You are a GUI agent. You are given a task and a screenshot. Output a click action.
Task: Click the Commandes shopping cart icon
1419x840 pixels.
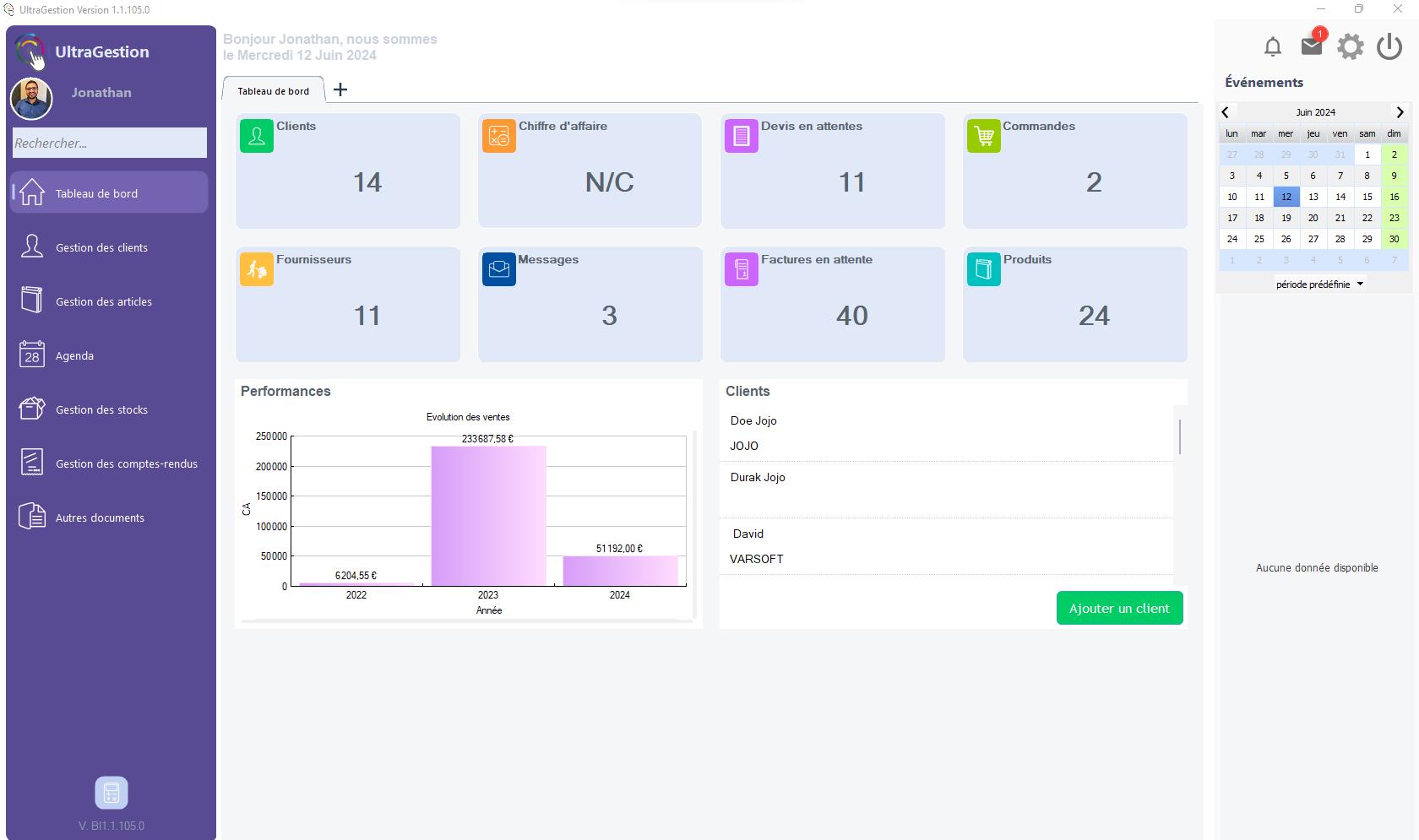tap(984, 136)
